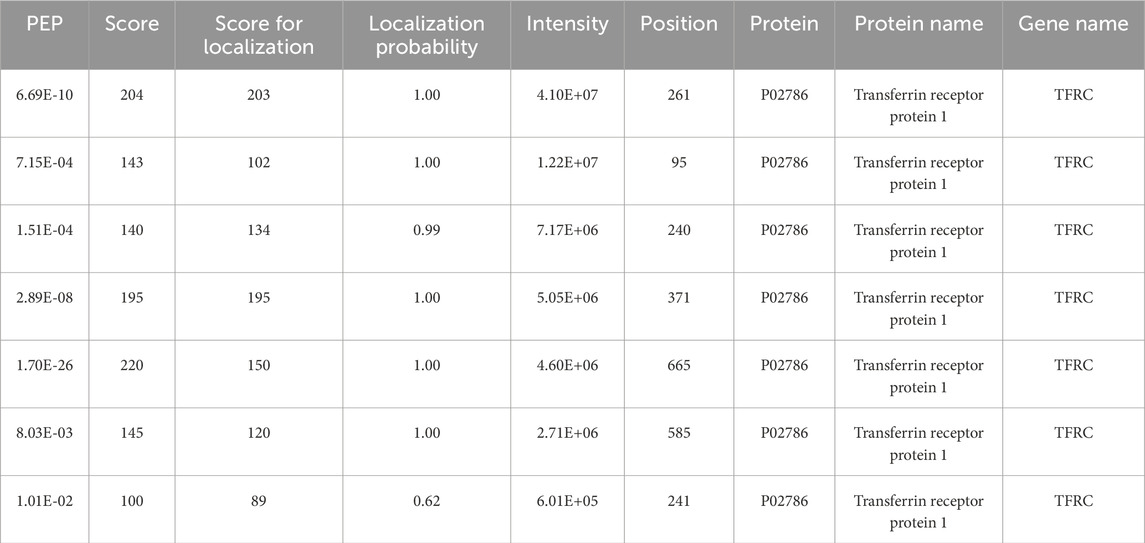Click the score cell showing 220
This screenshot has height=543, width=1145.
(x=131, y=366)
